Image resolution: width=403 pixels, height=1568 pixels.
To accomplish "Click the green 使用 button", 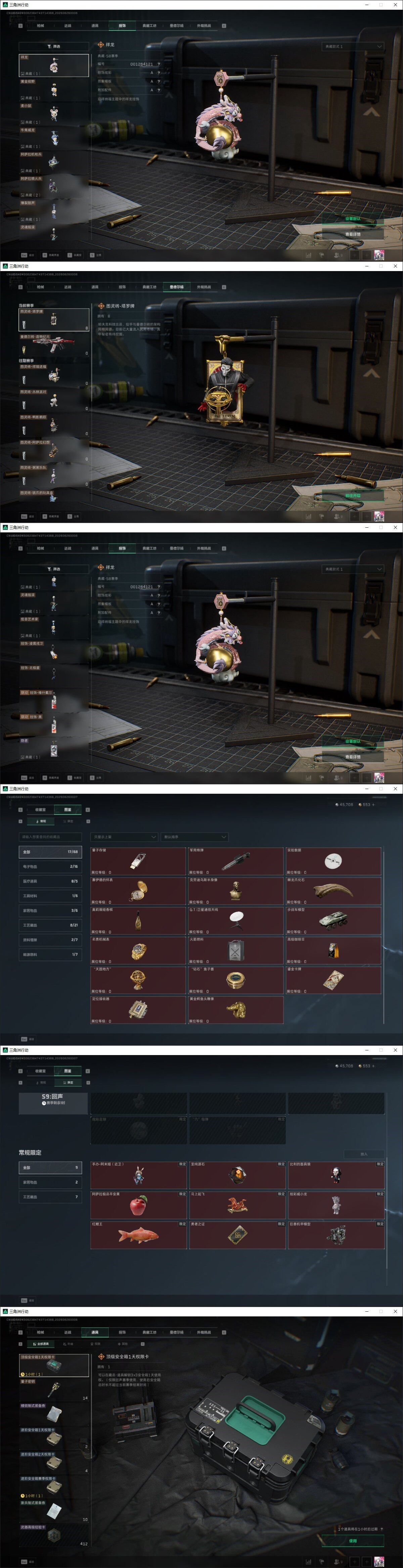I will coord(353,1540).
